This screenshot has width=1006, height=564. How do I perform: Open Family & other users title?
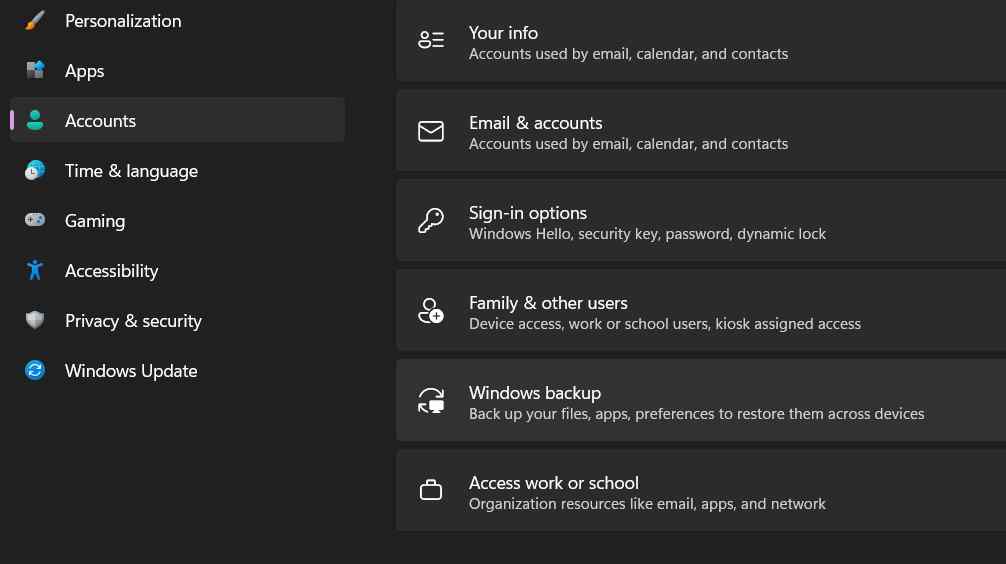point(548,303)
